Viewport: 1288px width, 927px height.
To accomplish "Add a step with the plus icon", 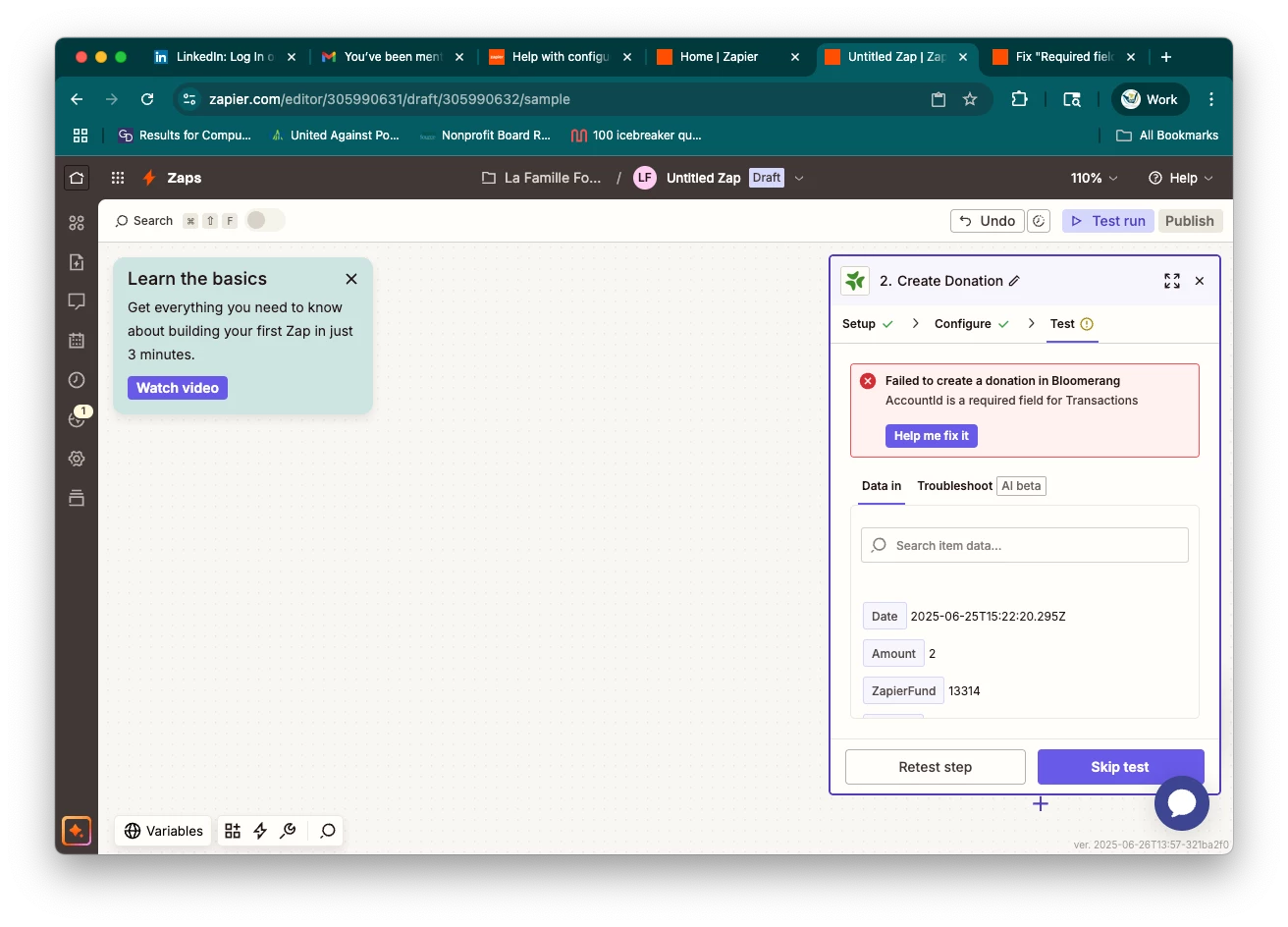I will (x=1041, y=804).
